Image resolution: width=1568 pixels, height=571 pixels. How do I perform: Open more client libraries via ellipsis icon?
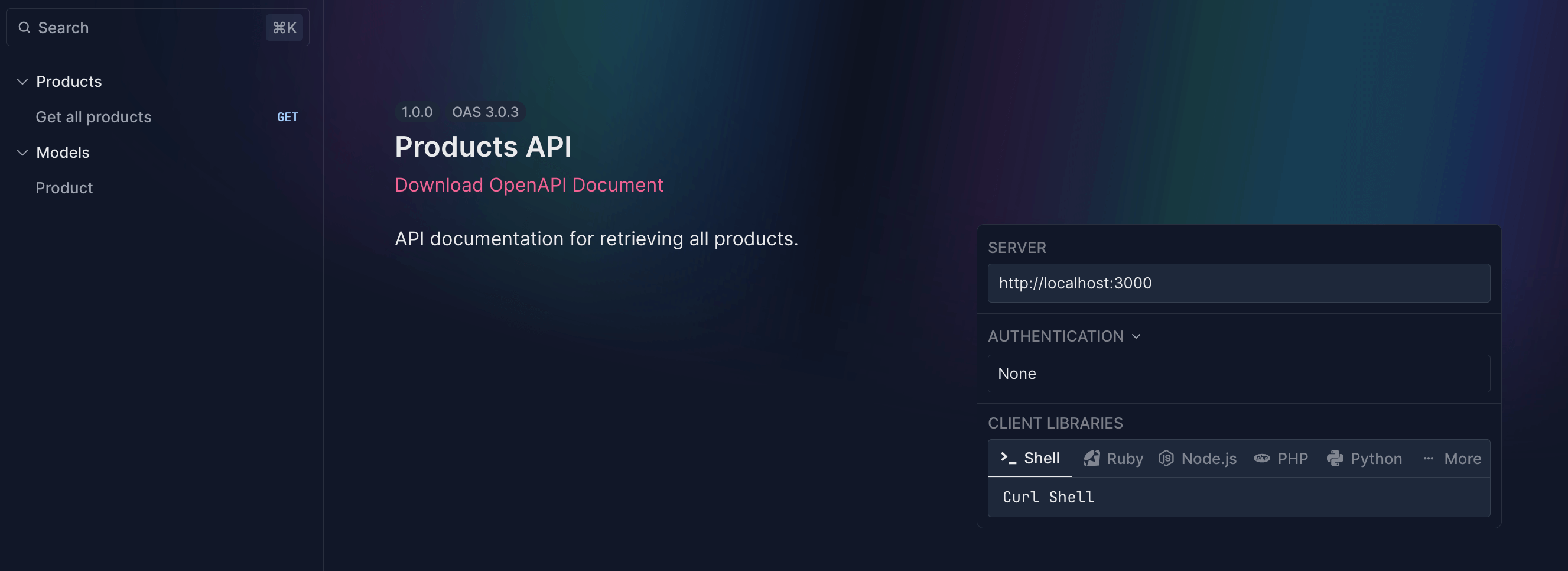click(x=1429, y=458)
